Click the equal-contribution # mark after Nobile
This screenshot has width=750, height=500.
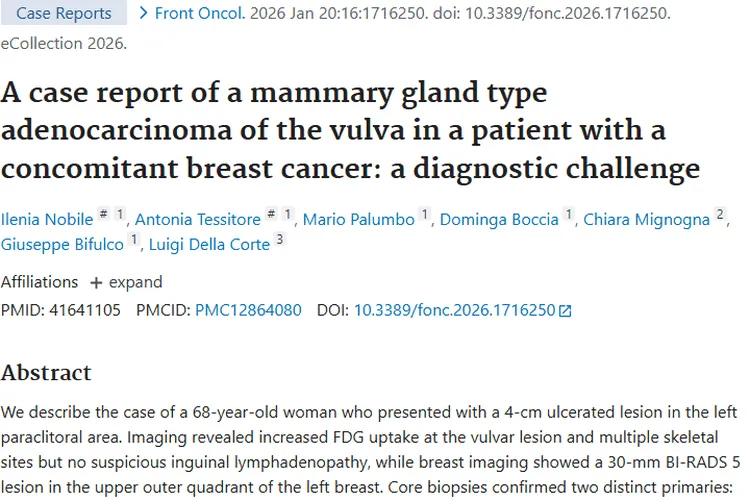pyautogui.click(x=103, y=215)
